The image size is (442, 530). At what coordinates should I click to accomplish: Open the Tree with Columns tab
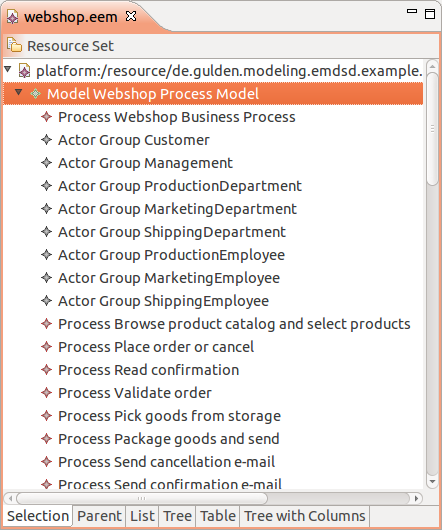(x=304, y=516)
